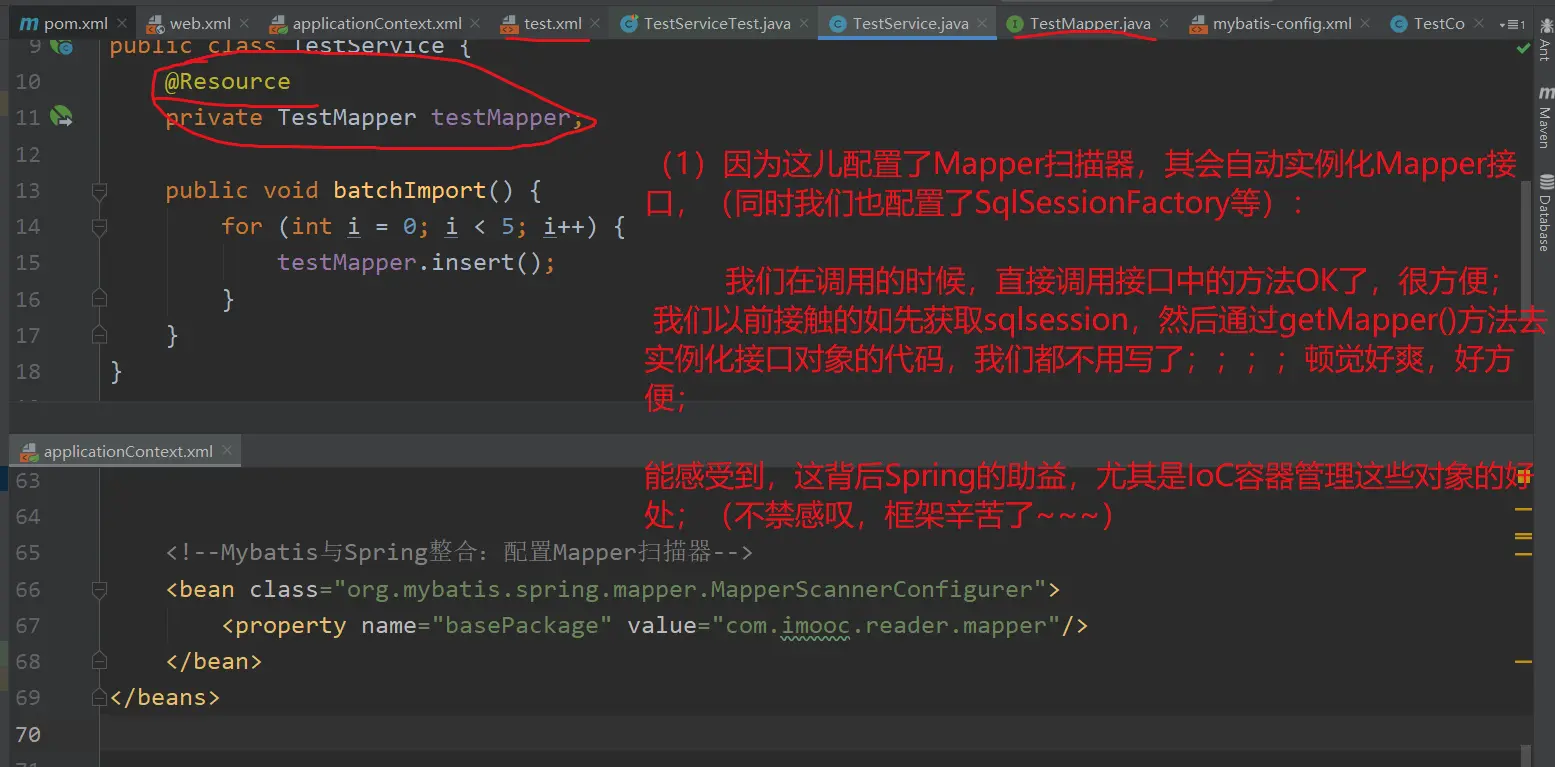Click the autowired bean navigation icon on line 11
This screenshot has width=1555, height=767.
pos(62,117)
